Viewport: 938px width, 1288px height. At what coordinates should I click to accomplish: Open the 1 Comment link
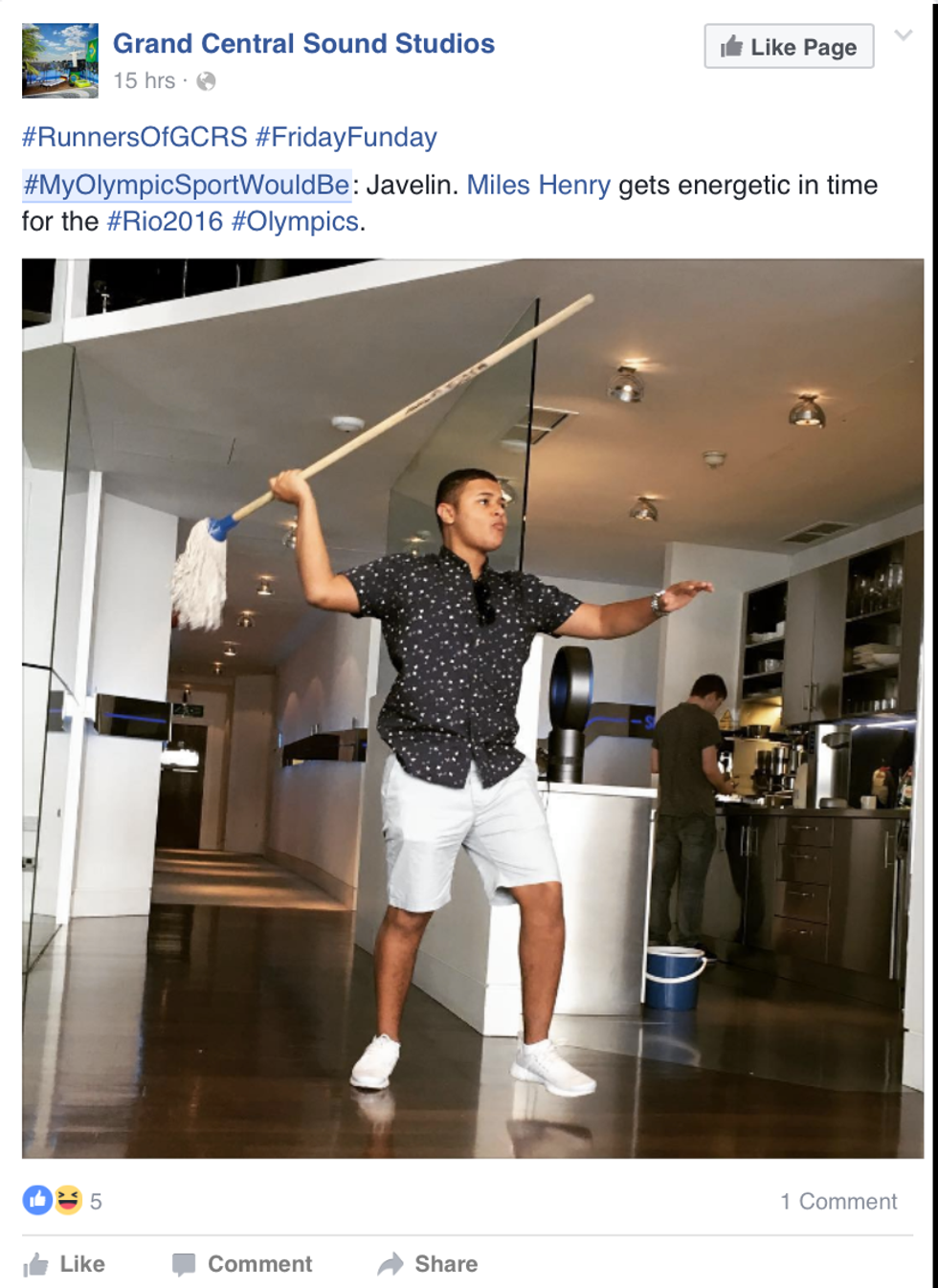pos(838,1202)
